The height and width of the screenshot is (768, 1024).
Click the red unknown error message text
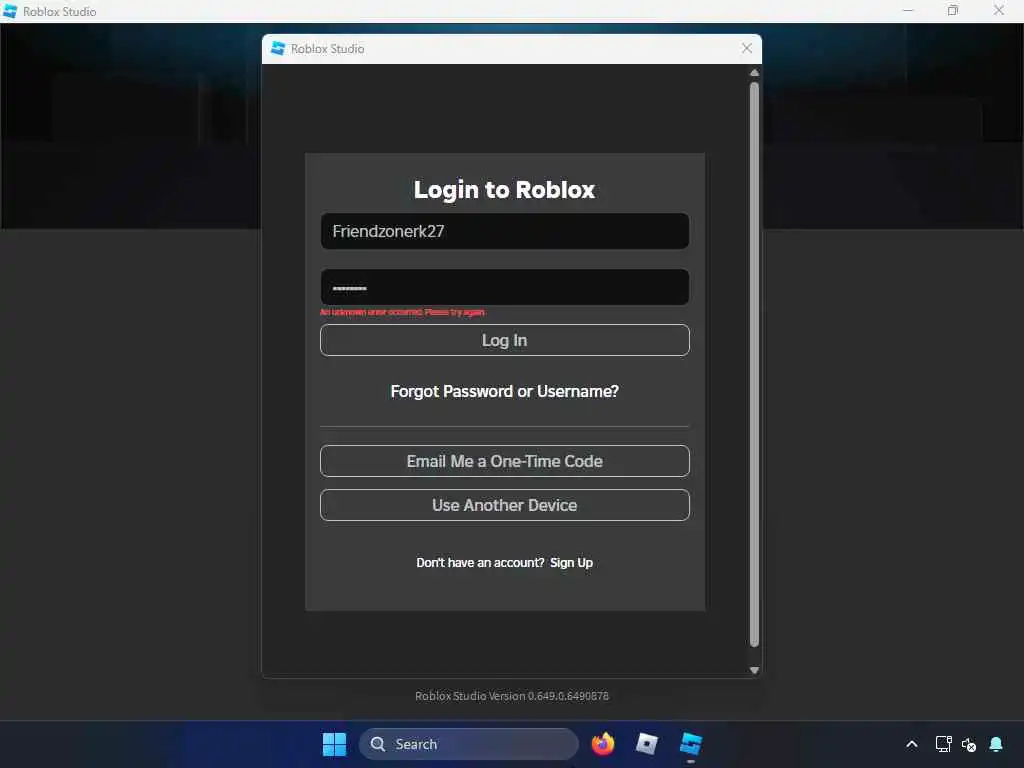402,312
